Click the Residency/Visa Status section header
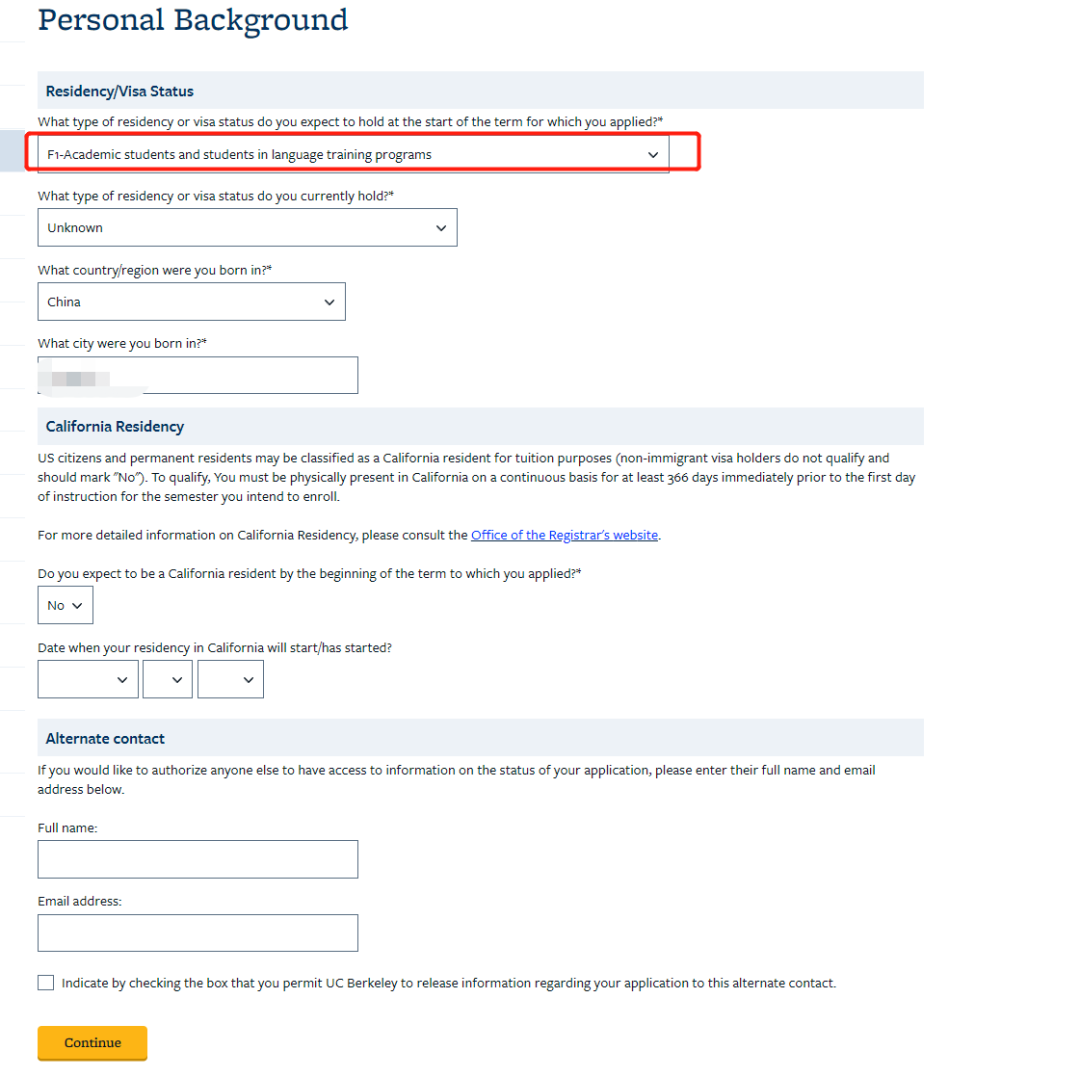Image resolution: width=1080 pixels, height=1077 pixels. [x=120, y=92]
